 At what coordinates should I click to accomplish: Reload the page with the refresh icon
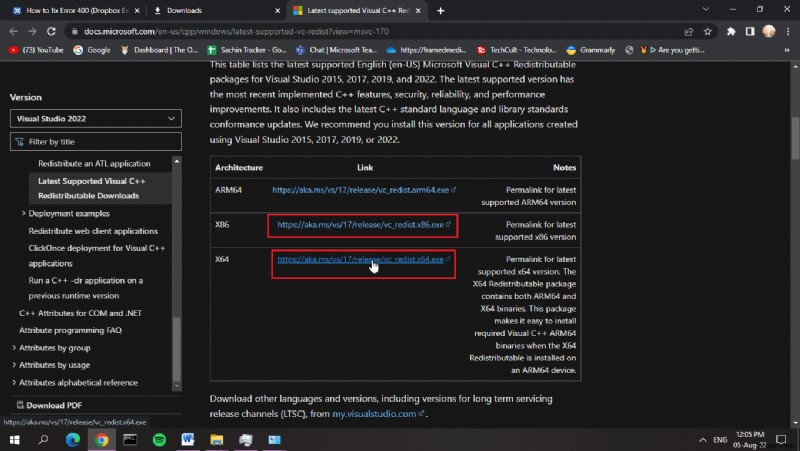pos(51,32)
